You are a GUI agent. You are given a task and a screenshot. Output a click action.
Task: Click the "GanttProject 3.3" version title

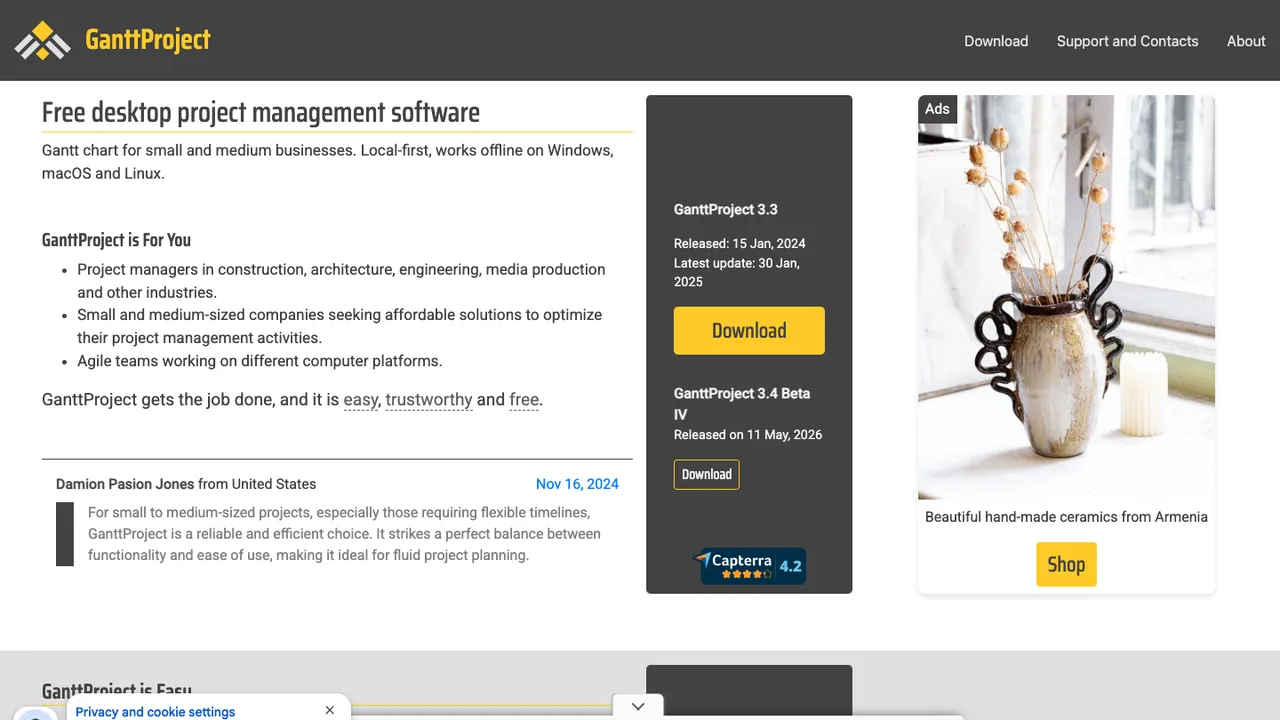[x=726, y=210]
